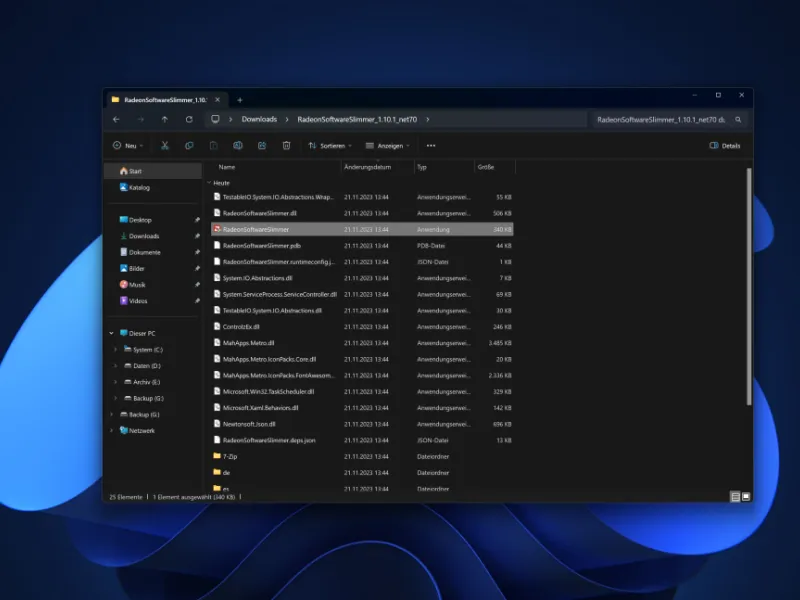Select ControlzEx.dll file
Viewport: 800px width, 600px height.
coord(362,327)
